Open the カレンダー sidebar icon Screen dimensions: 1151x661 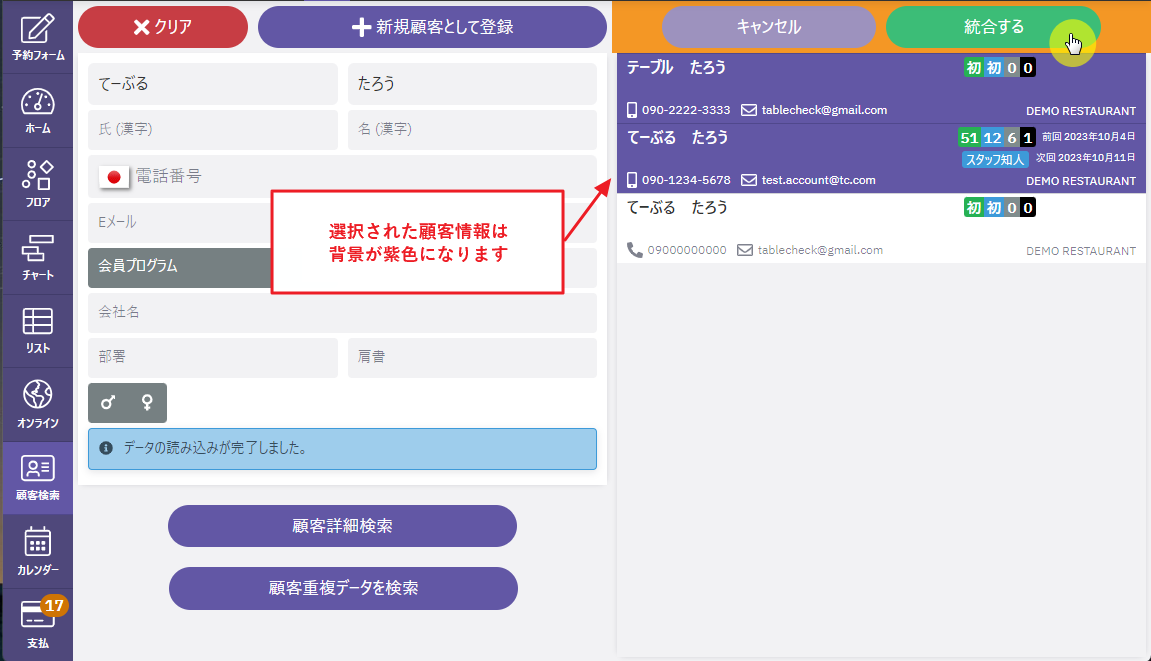pos(37,550)
